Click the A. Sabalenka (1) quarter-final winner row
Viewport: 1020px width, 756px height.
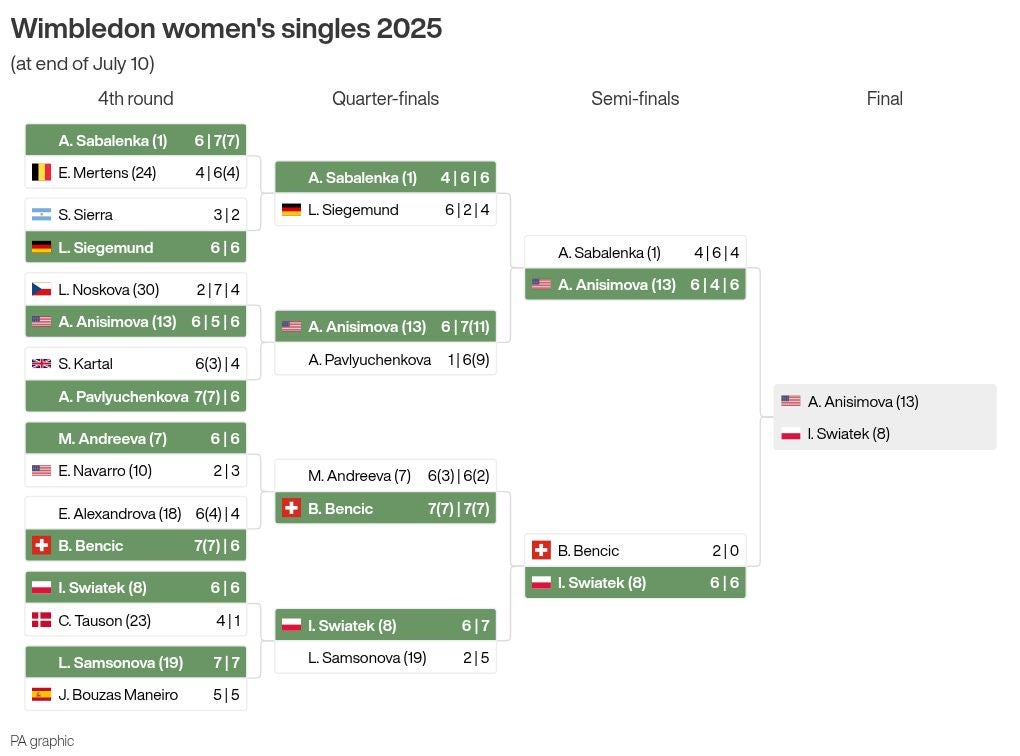[x=385, y=177]
